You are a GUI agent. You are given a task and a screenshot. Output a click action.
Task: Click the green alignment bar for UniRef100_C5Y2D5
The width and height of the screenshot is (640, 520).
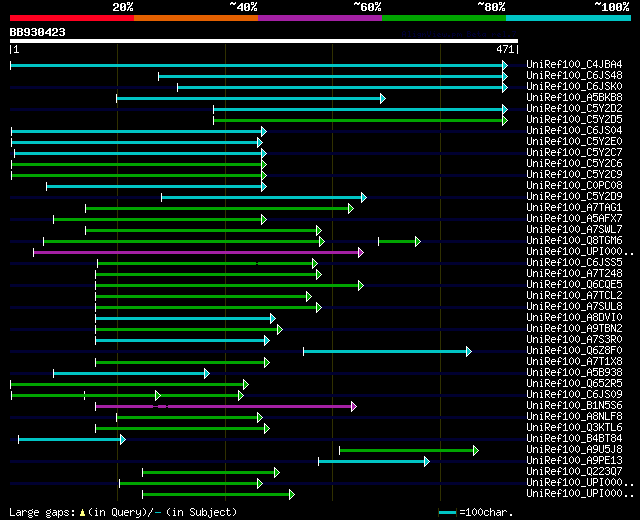point(360,120)
